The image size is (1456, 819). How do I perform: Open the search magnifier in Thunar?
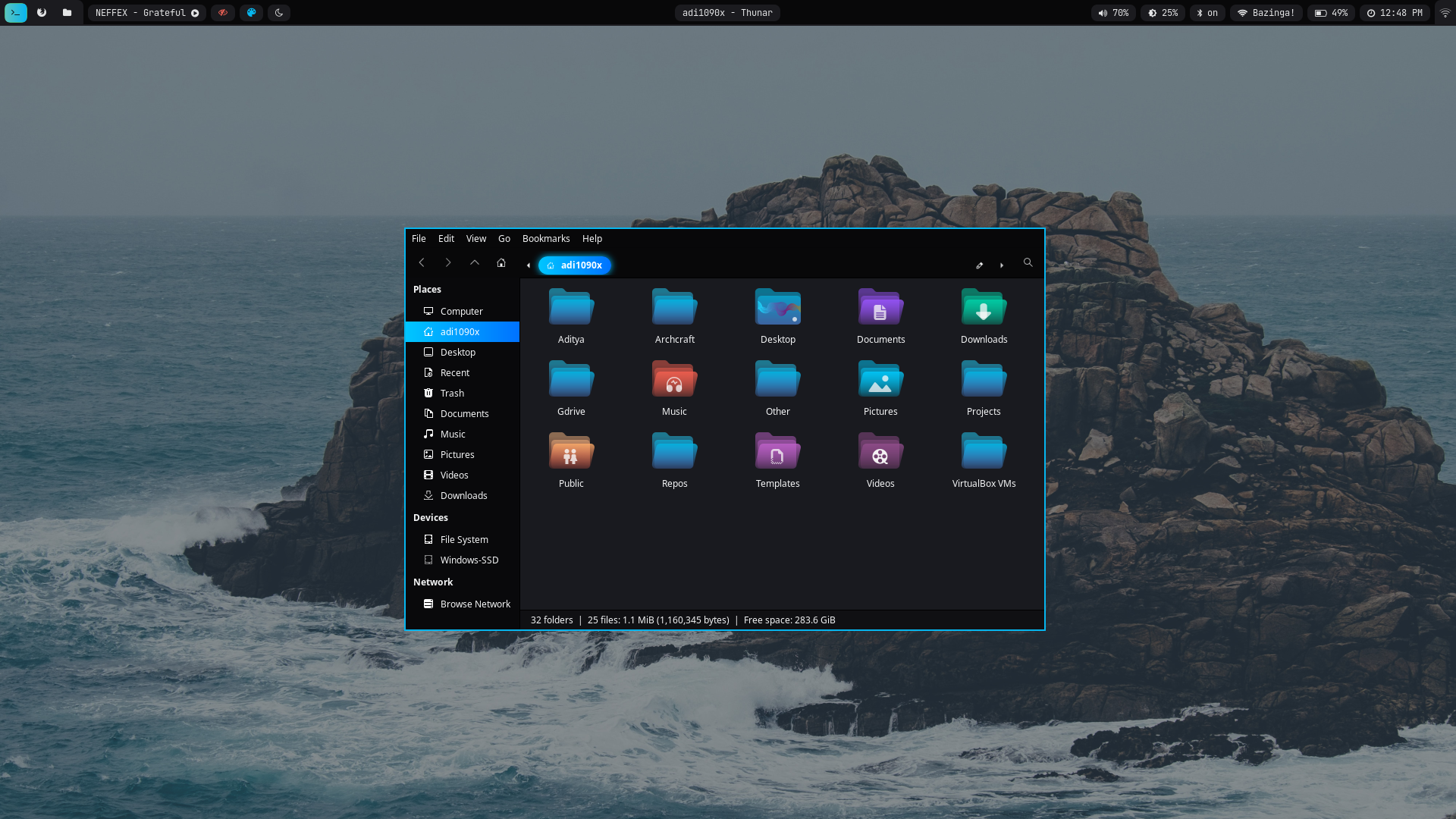click(x=1028, y=262)
